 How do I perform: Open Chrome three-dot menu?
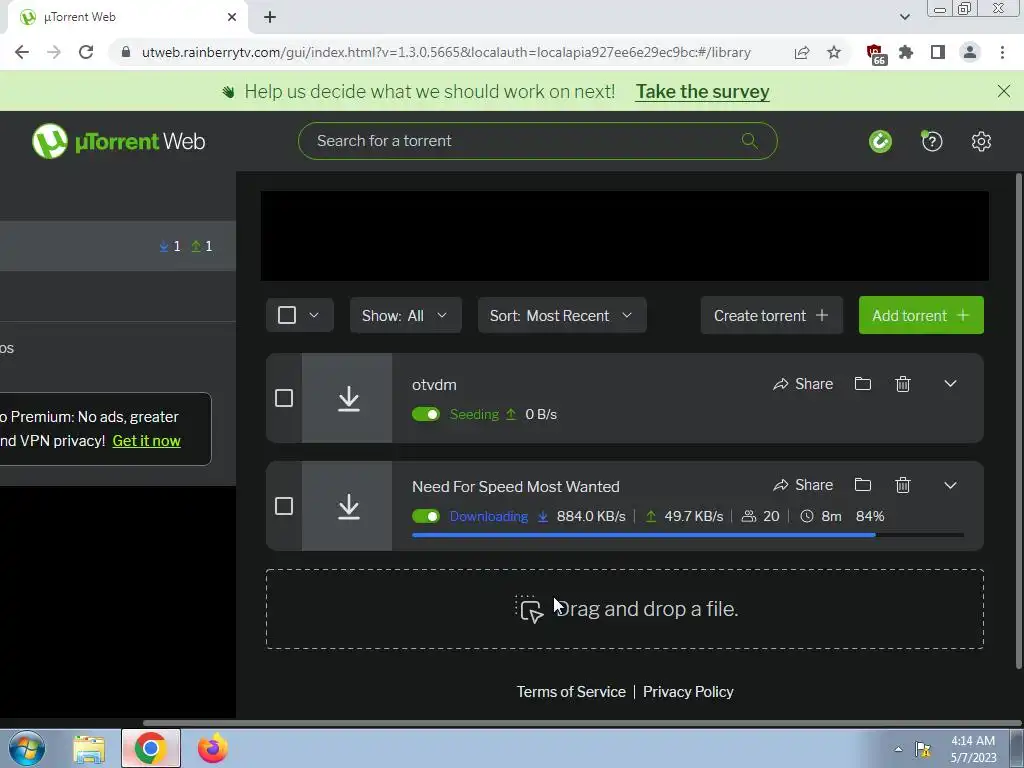click(x=1002, y=52)
